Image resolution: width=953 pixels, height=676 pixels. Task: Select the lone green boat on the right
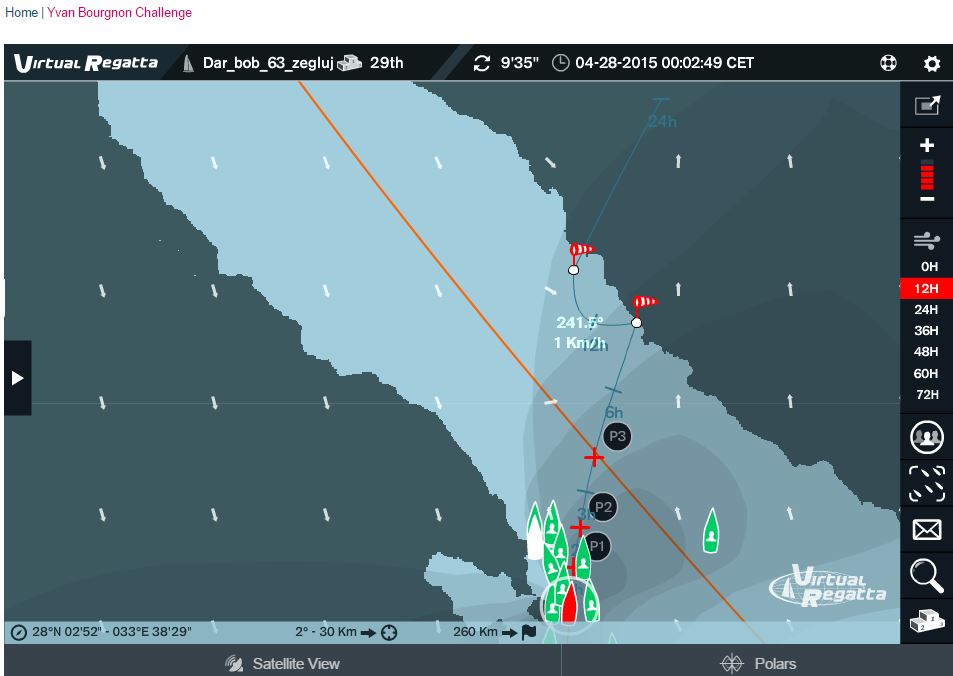710,531
